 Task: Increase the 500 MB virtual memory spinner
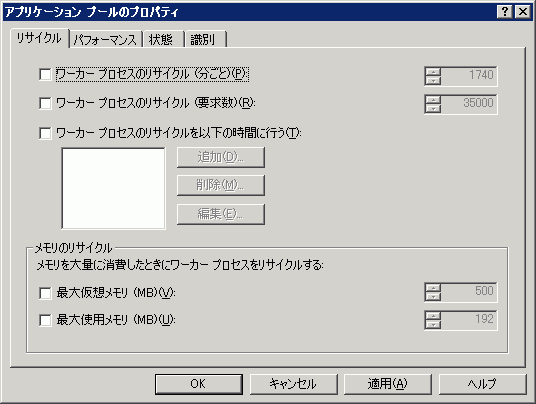[433, 288]
